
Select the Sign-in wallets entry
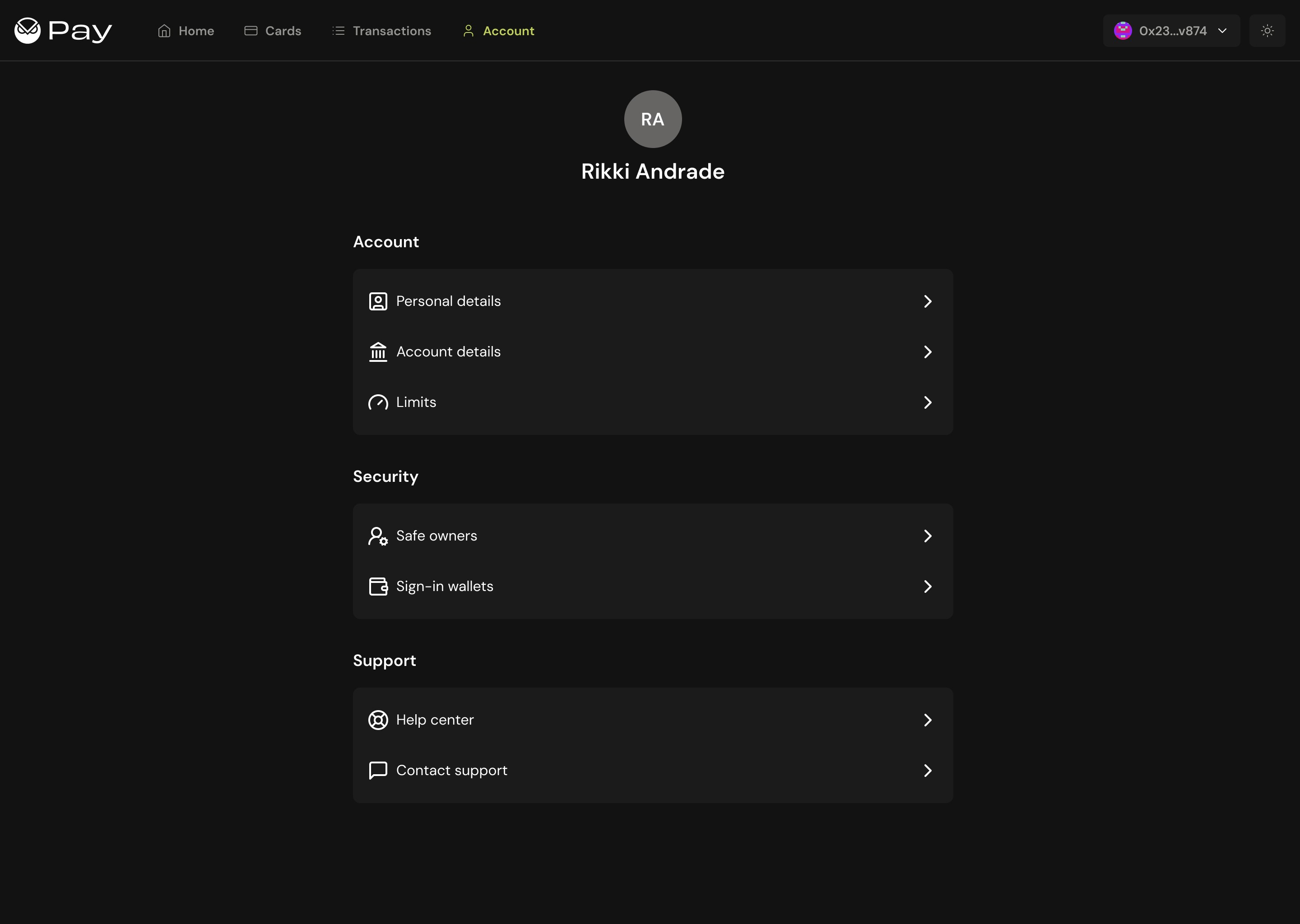point(652,586)
